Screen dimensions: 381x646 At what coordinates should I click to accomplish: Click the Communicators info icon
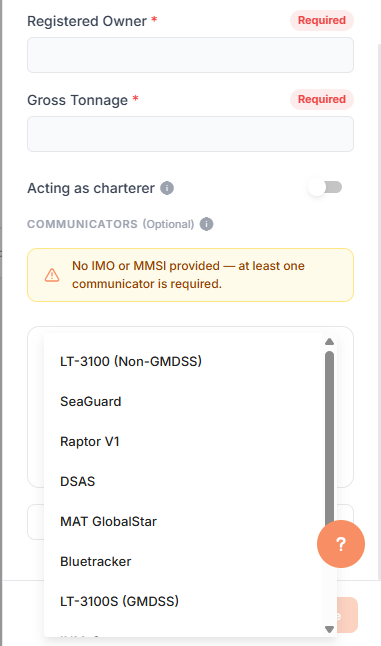coord(206,224)
